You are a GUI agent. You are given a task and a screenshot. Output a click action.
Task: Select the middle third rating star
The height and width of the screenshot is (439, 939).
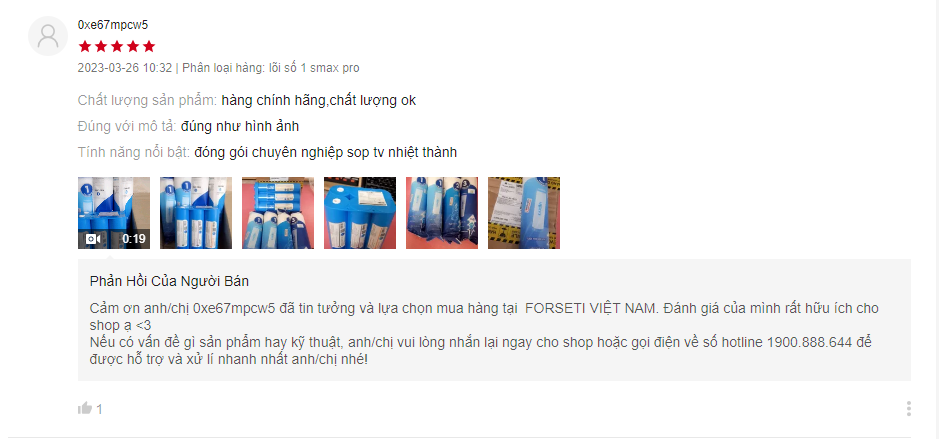click(117, 46)
